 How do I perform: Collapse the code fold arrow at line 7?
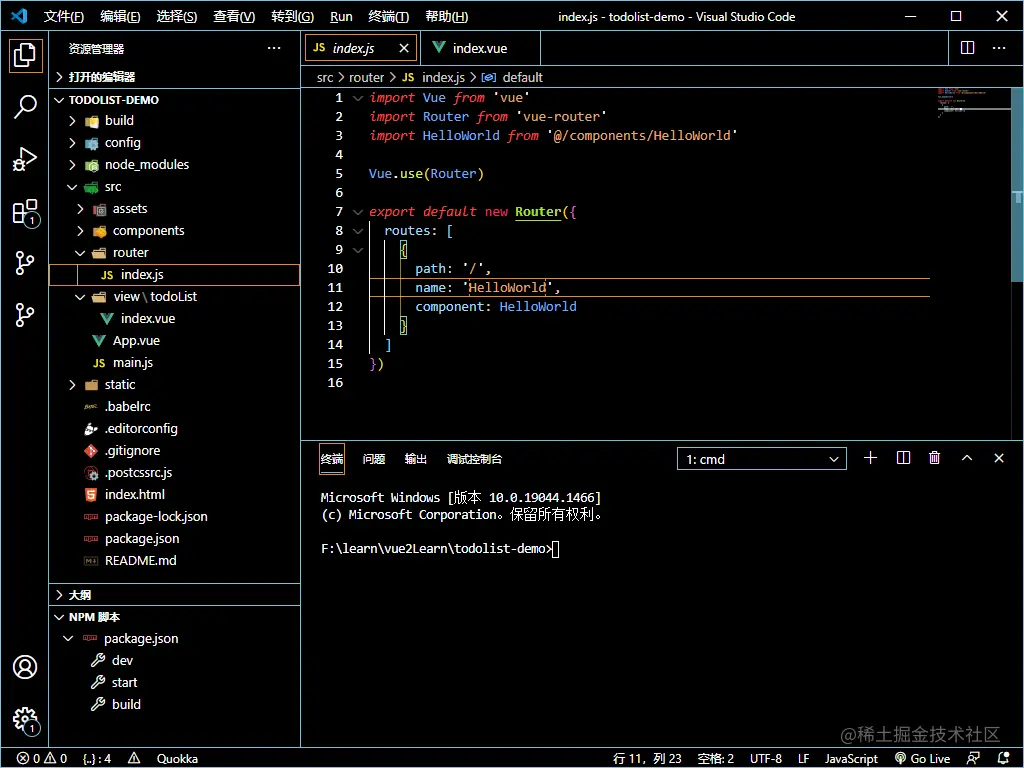point(358,212)
